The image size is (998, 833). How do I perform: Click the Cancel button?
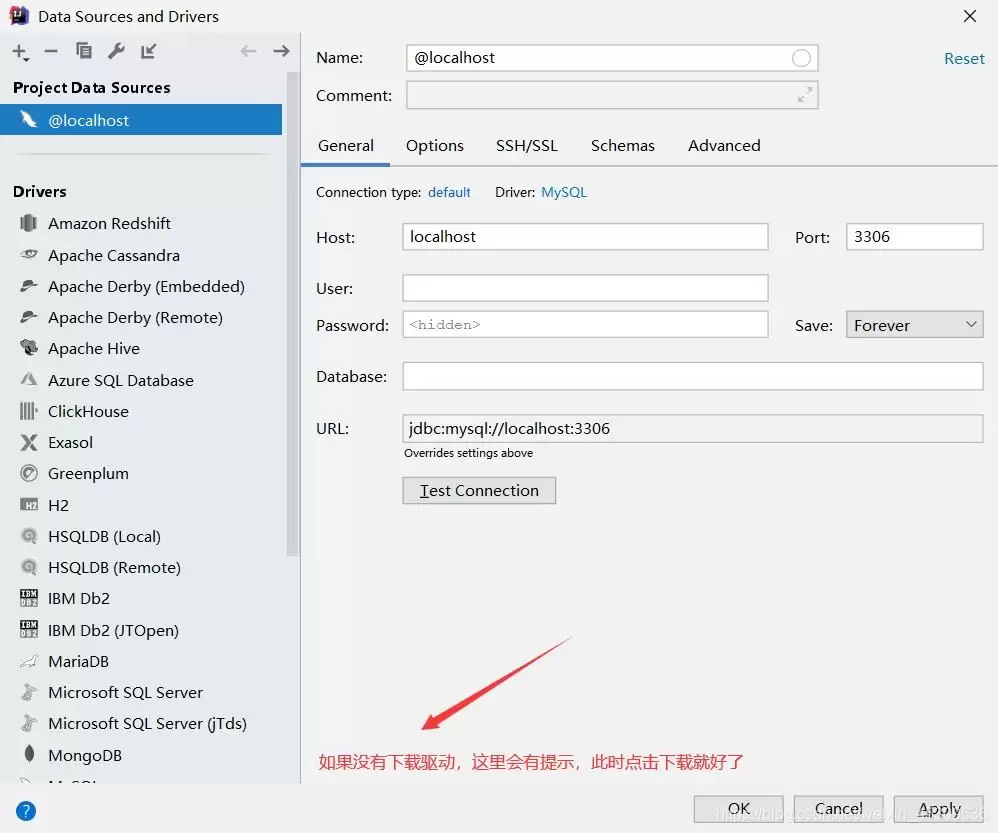pyautogui.click(x=838, y=809)
